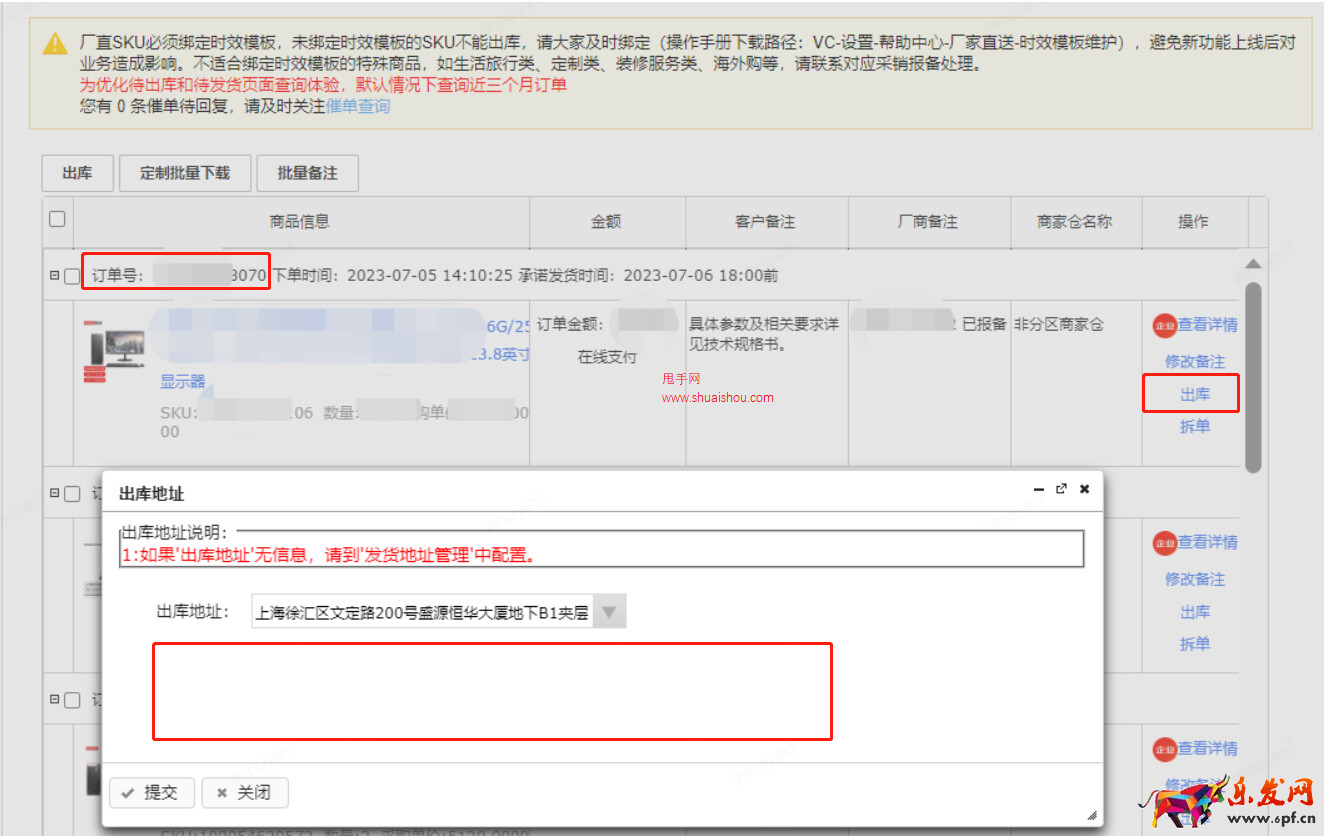
Task: Click the yellow warning triangle in the notice
Action: coord(55,43)
